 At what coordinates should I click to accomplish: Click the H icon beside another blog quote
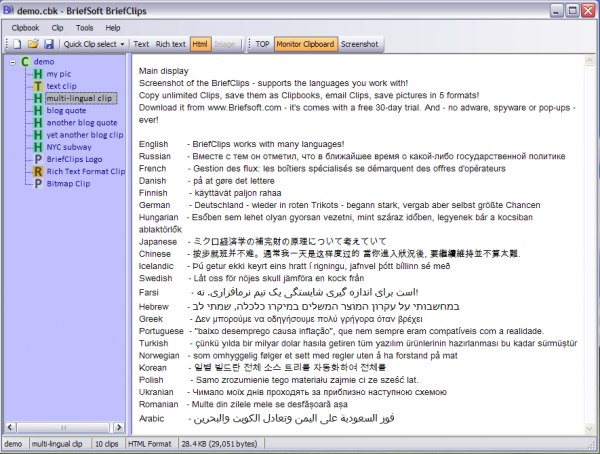coord(38,123)
